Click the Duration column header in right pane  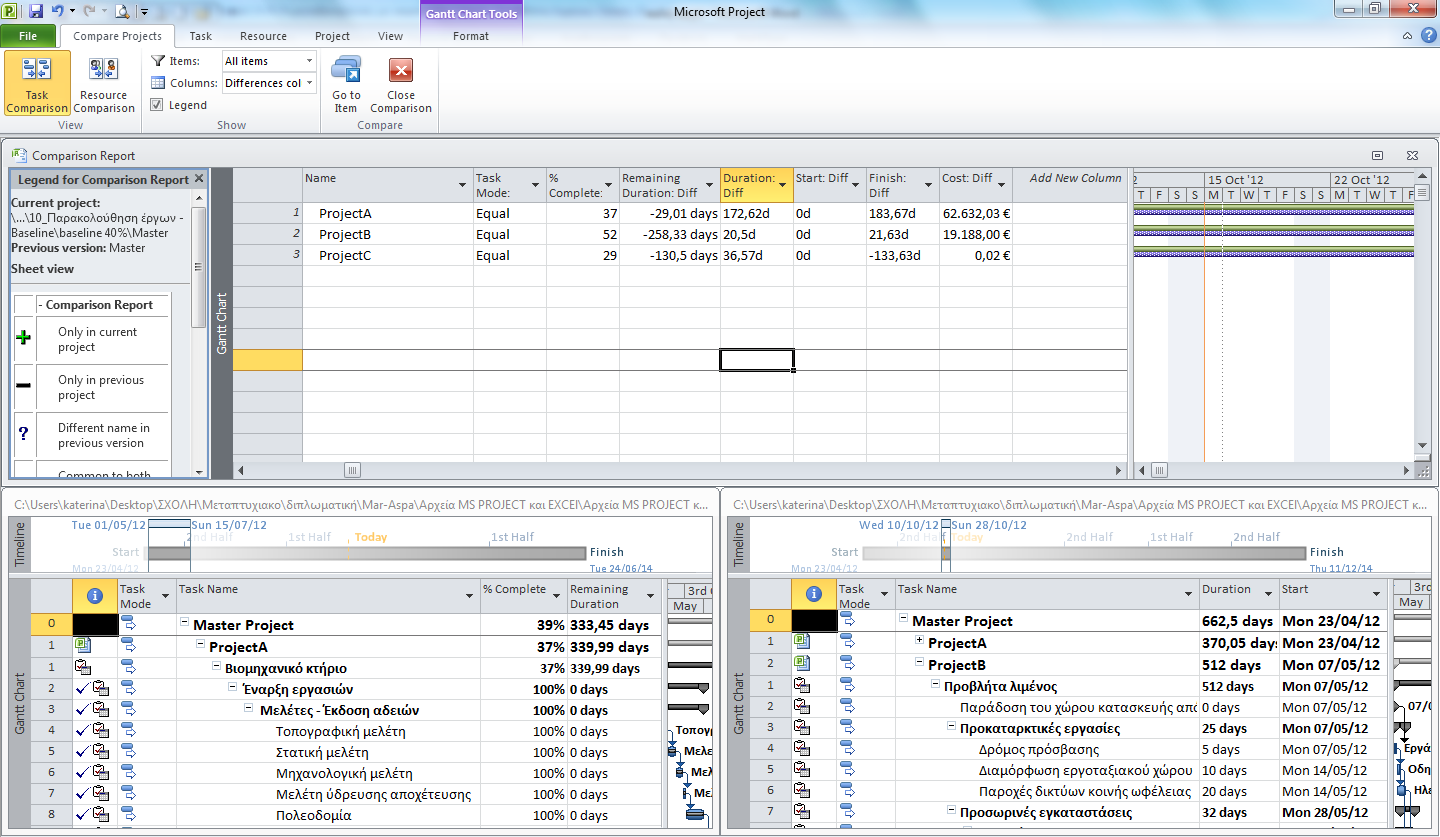coord(1239,594)
